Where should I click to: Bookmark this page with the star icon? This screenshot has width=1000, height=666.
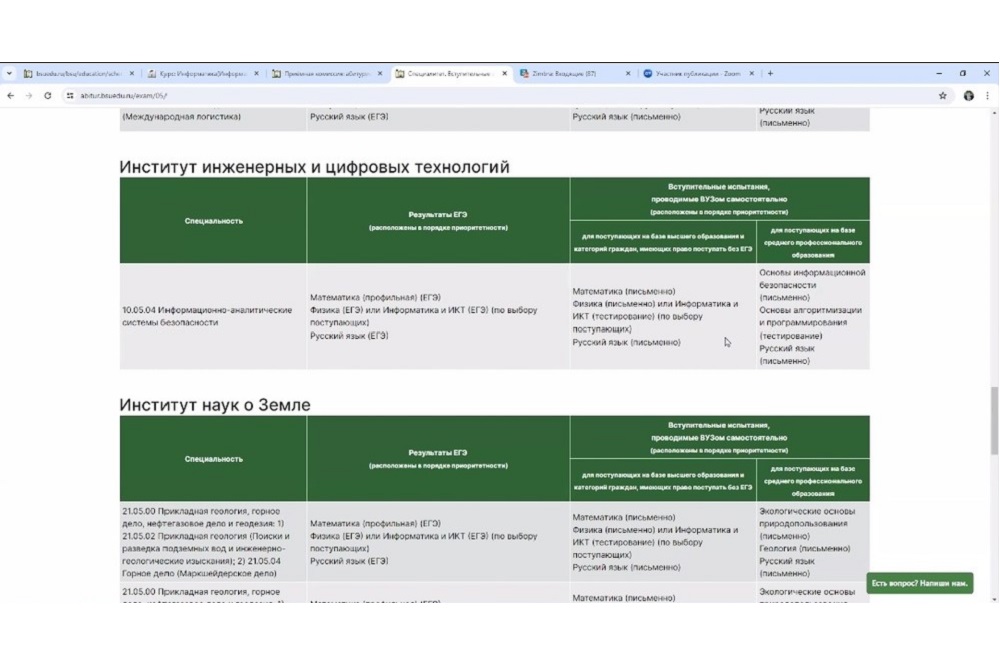[x=943, y=96]
